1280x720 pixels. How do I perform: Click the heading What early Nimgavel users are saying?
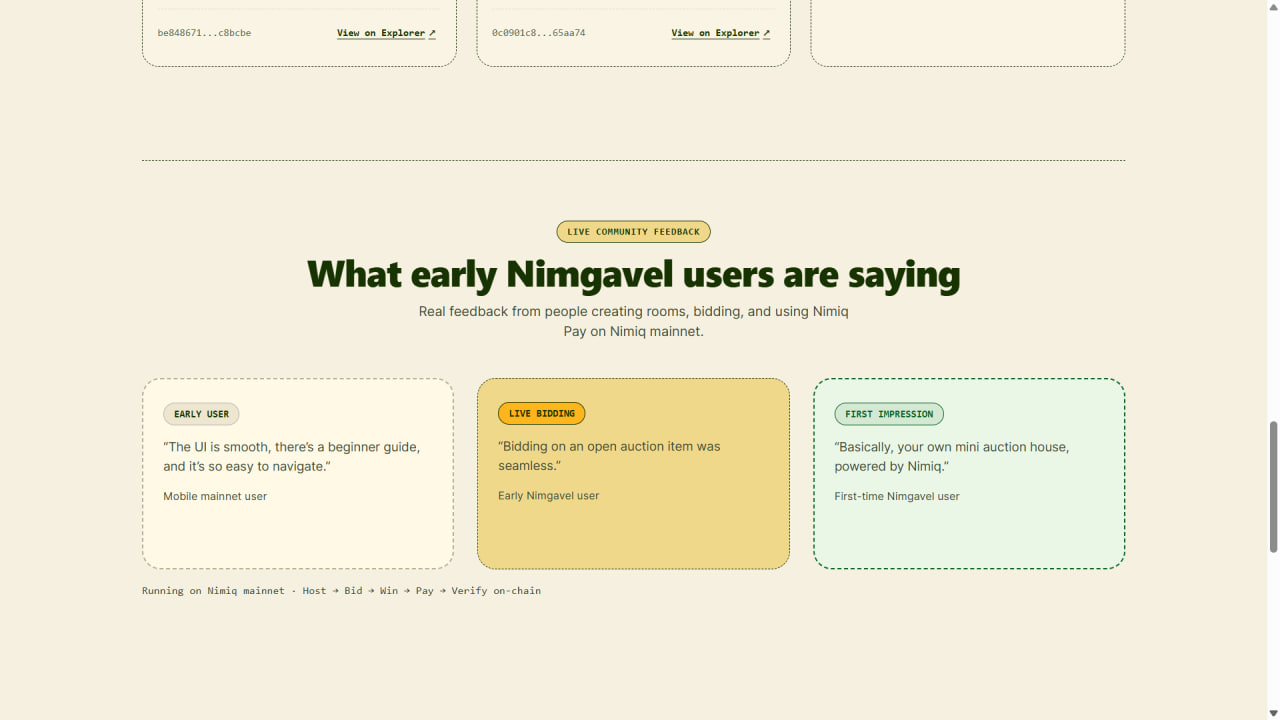coord(633,274)
